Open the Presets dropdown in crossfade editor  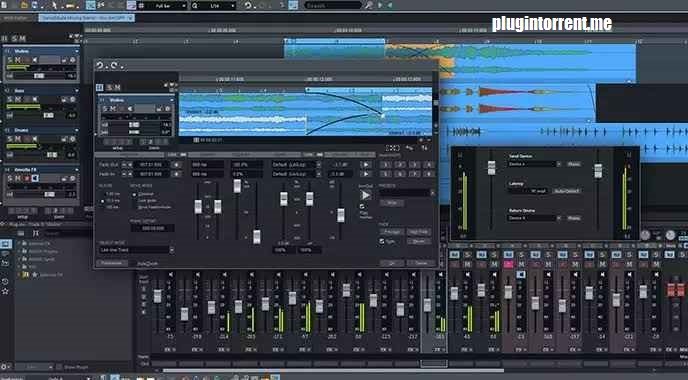point(407,193)
